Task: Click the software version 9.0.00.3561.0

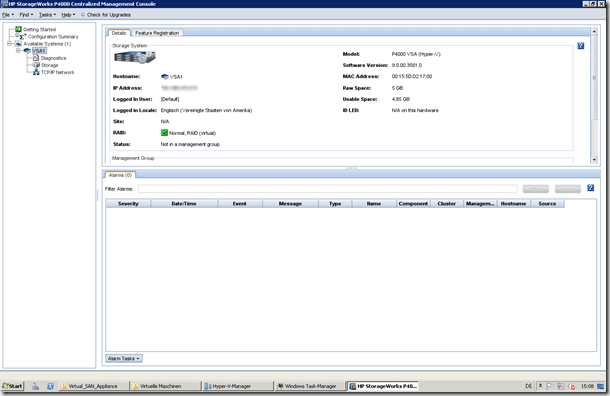Action: tap(407, 65)
